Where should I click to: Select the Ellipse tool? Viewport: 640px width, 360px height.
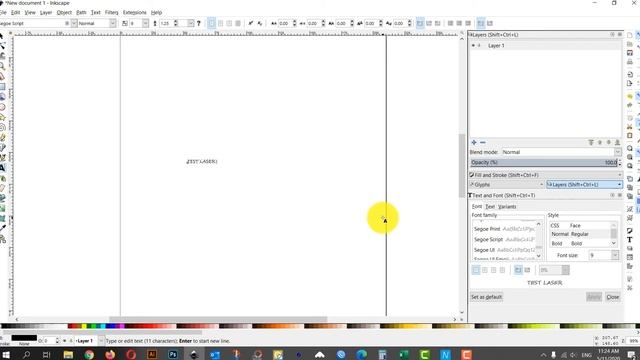2,107
